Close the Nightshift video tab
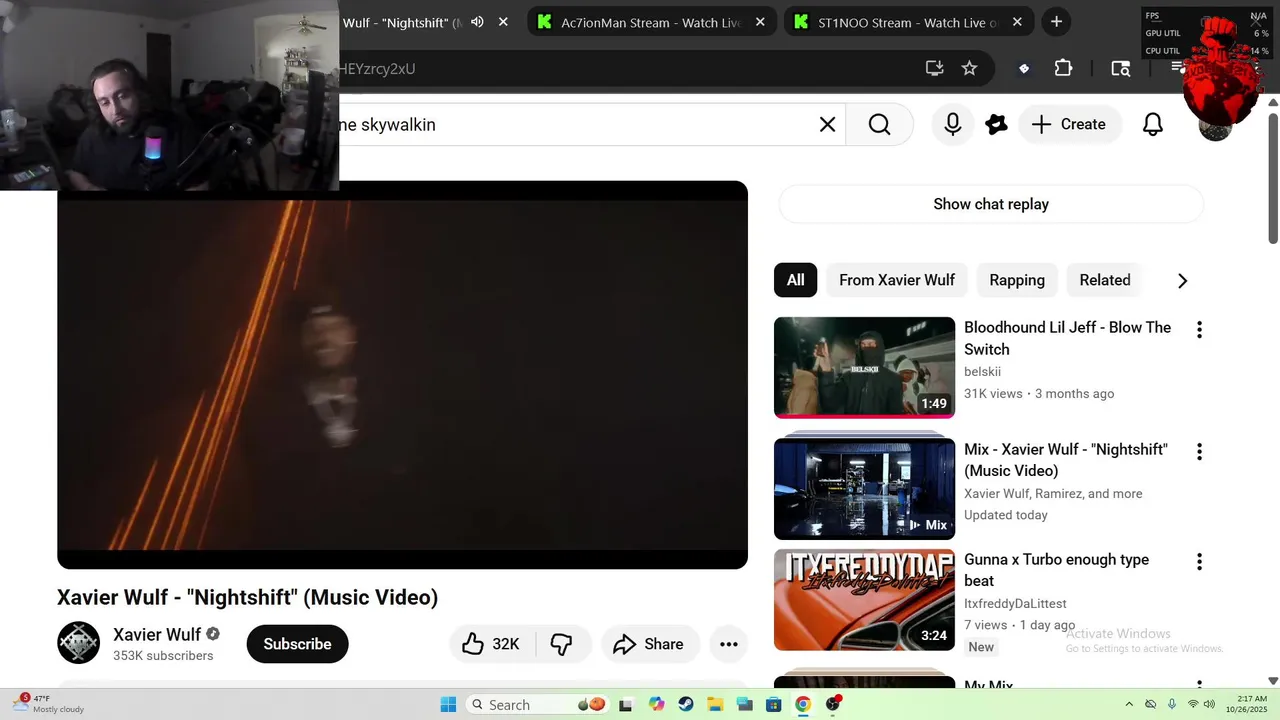The image size is (1280, 720). point(503,22)
